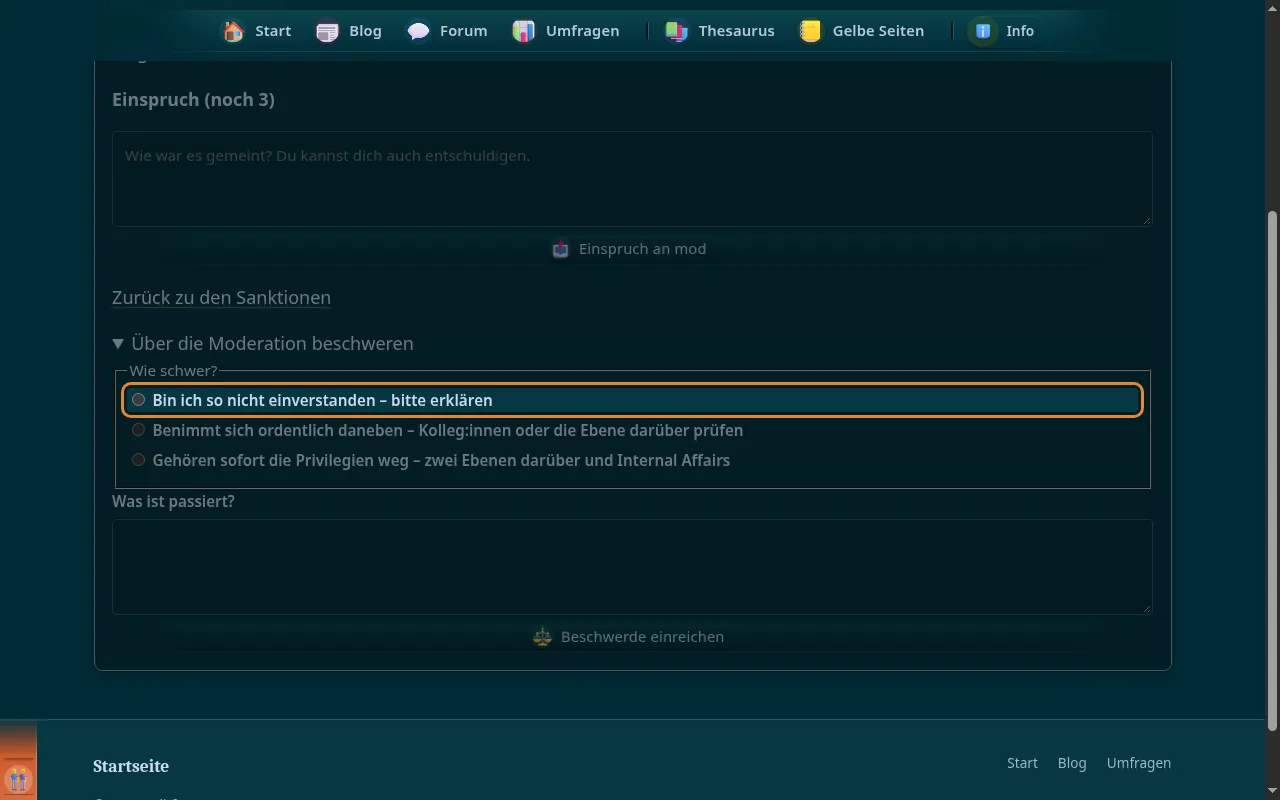Click 'Wie schwer?' legend text

pyautogui.click(x=173, y=371)
